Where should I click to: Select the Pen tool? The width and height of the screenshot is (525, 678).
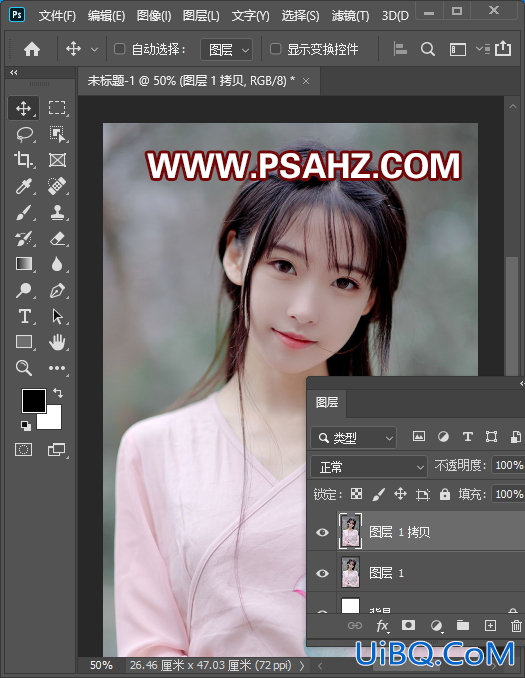pos(57,290)
